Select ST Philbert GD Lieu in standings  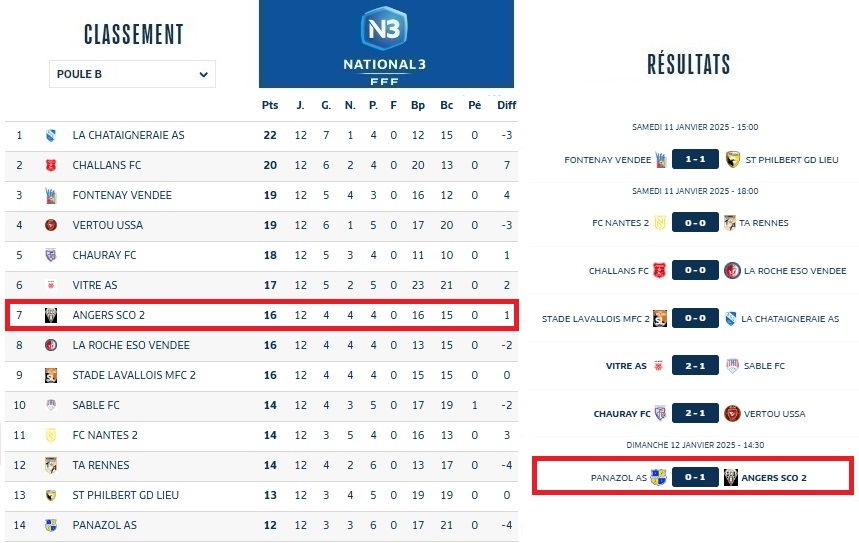[x=126, y=495]
